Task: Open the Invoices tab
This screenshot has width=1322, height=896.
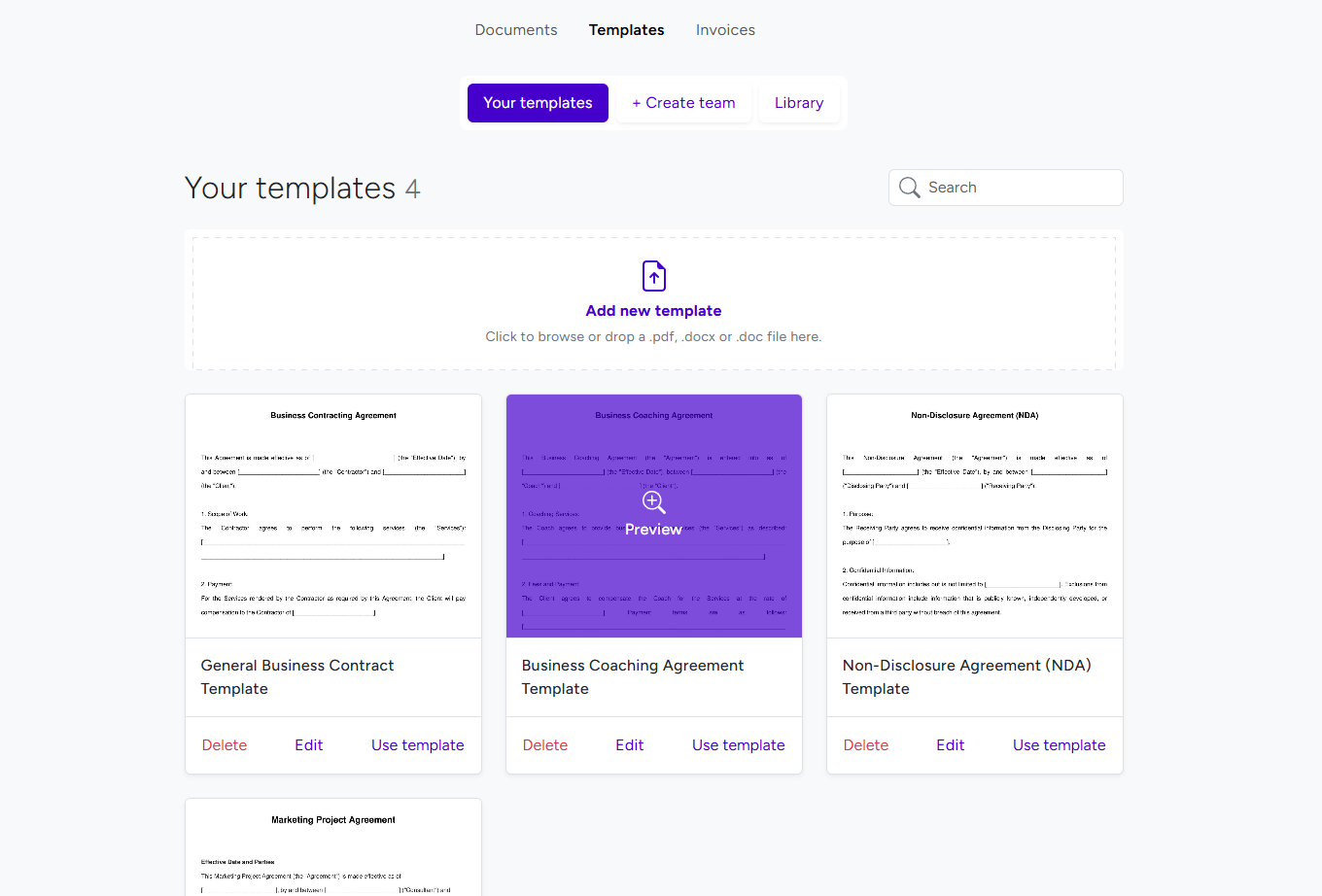Action: click(x=725, y=30)
